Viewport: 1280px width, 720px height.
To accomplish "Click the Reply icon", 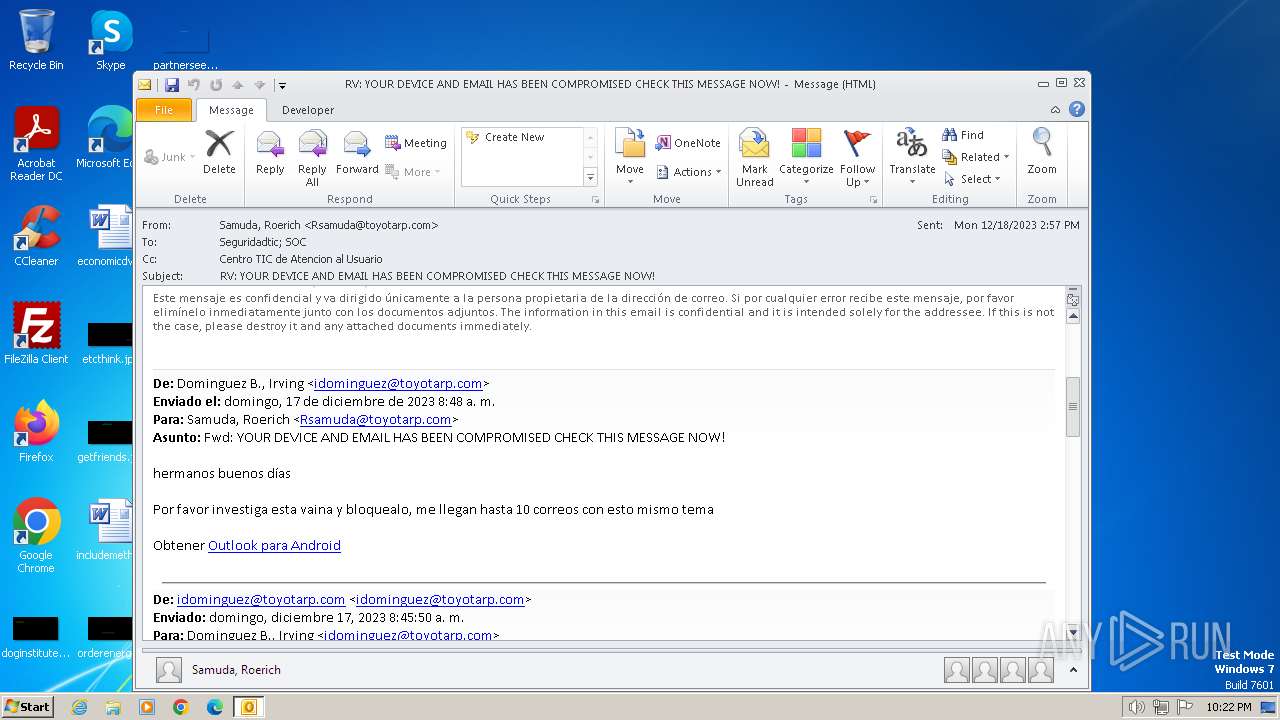I will tap(270, 152).
